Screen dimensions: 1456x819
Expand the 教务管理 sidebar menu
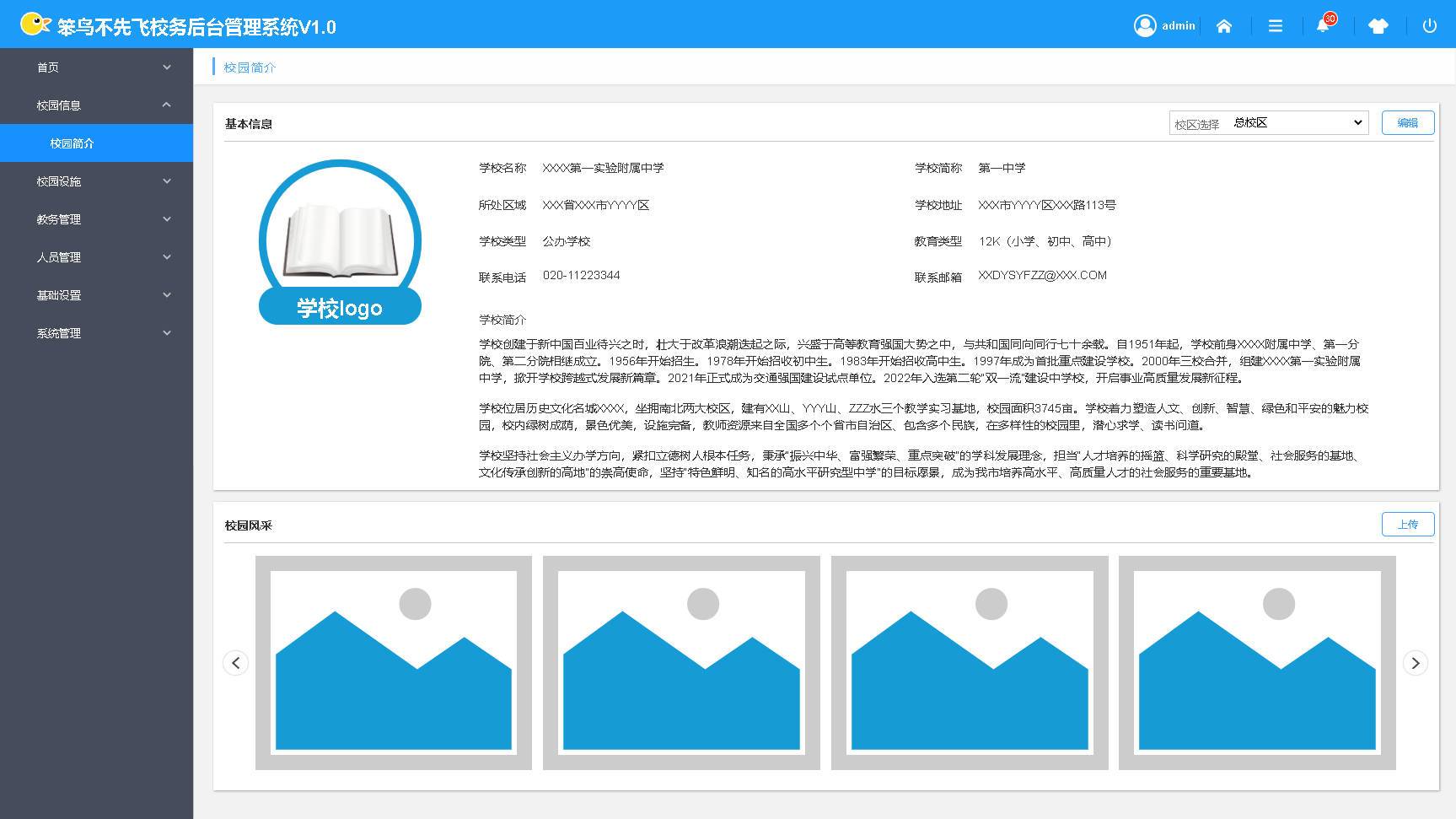point(96,219)
